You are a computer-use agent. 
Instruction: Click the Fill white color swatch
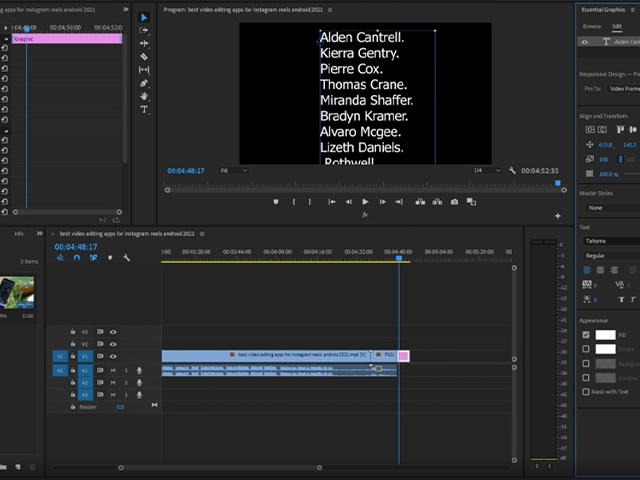pos(605,335)
